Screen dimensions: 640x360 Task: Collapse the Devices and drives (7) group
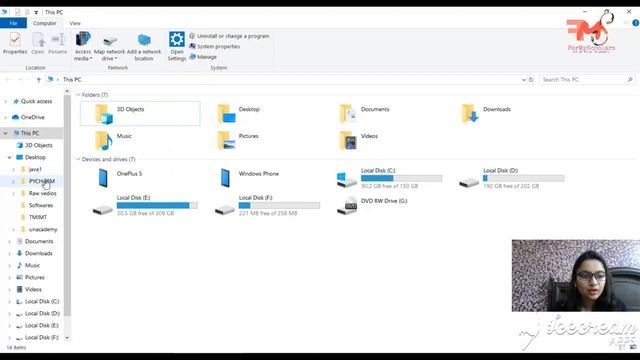[x=78, y=159]
